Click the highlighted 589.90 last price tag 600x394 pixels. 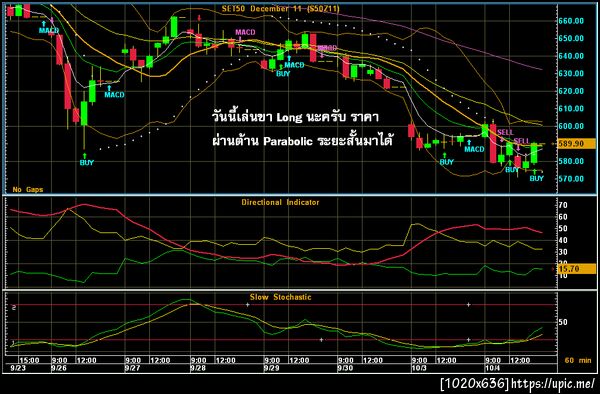pyautogui.click(x=576, y=143)
